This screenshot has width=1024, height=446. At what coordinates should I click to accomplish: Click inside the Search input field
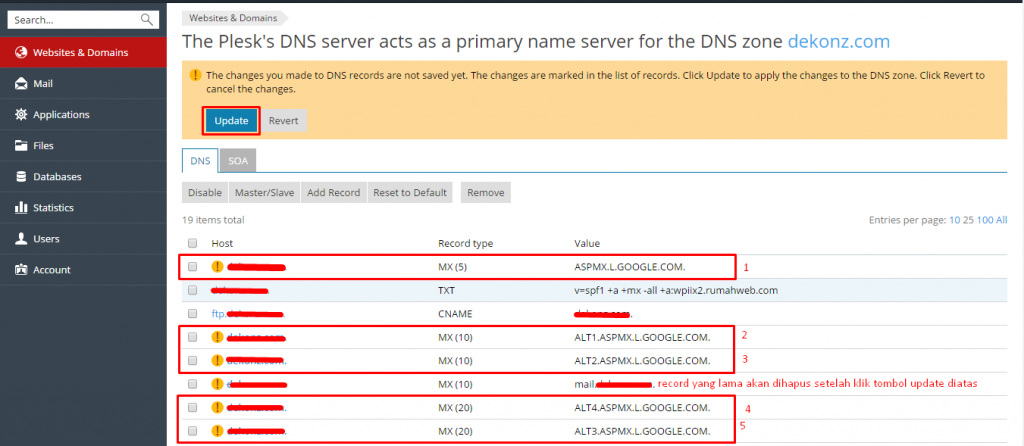75,20
